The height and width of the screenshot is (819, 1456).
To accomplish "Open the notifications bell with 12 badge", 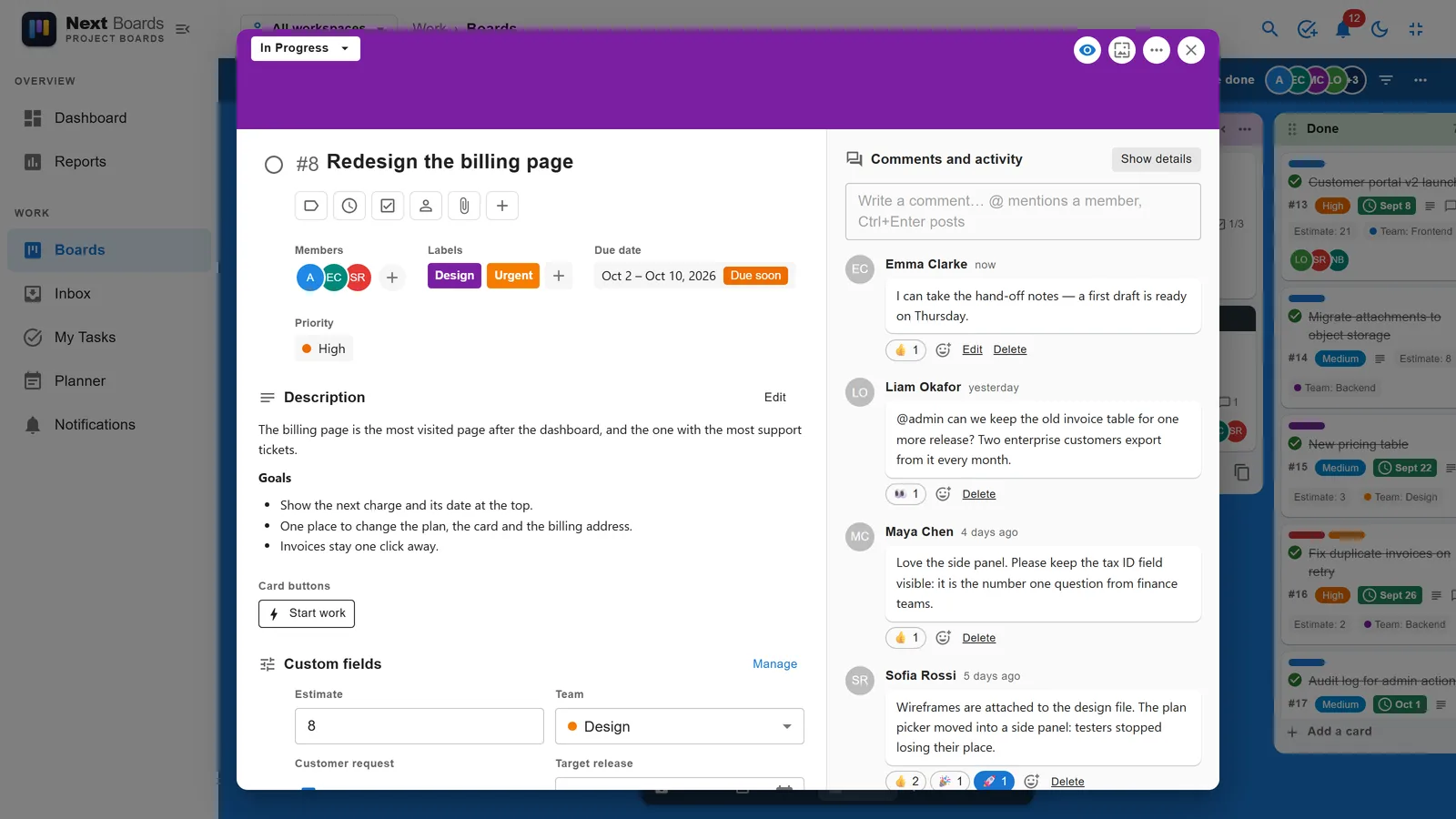I will [x=1343, y=29].
